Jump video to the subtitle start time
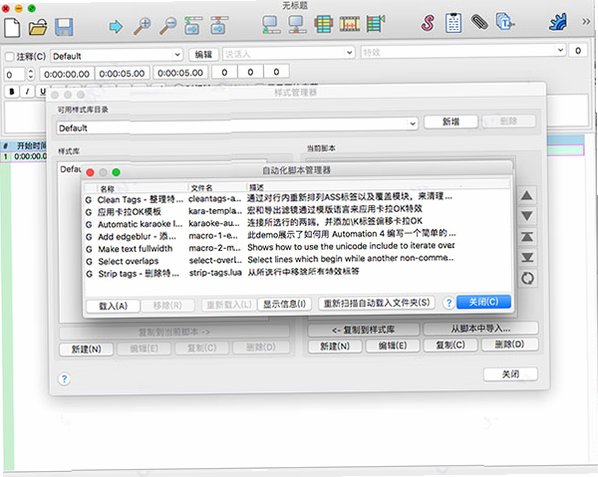 pos(193,26)
